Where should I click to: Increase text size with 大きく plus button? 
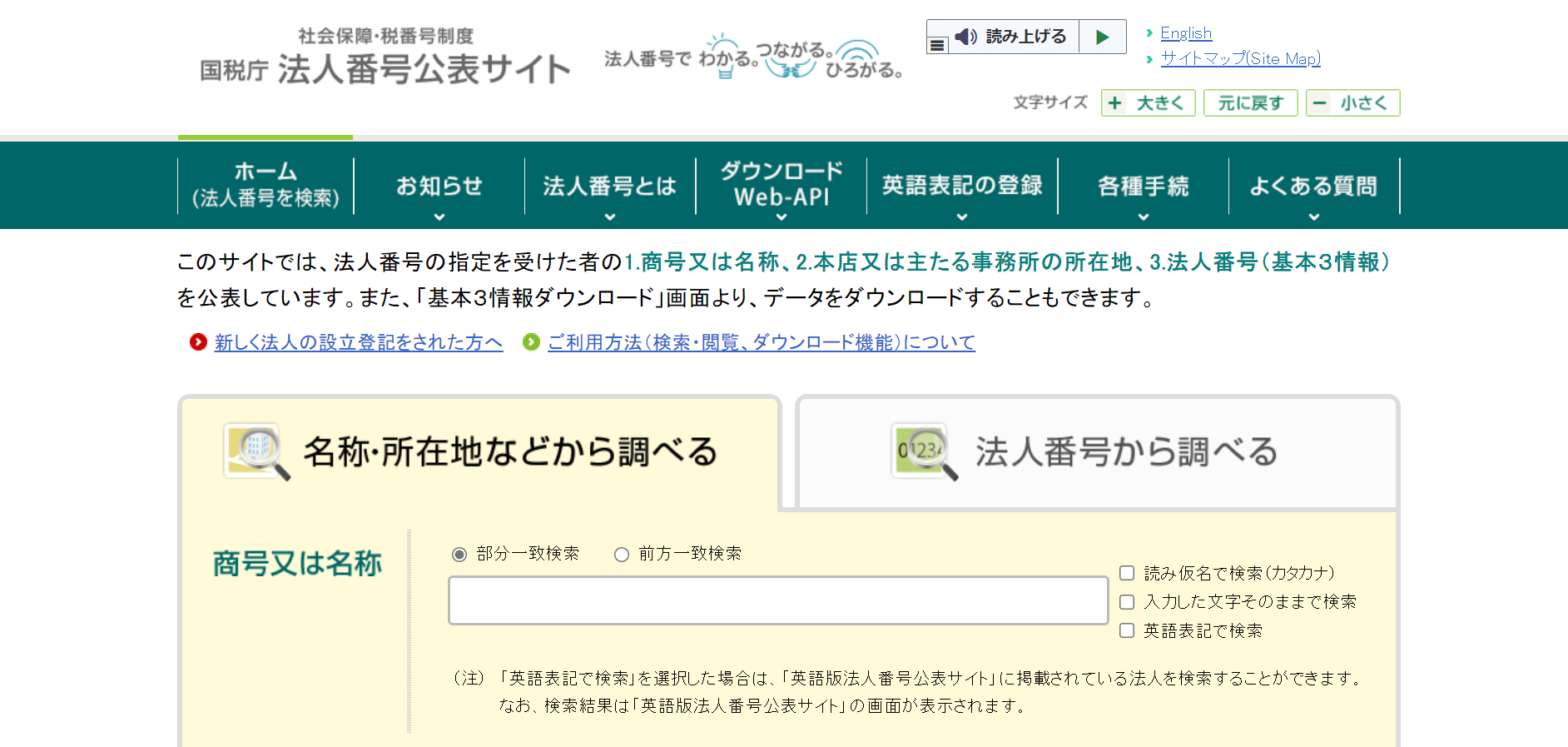click(1148, 103)
